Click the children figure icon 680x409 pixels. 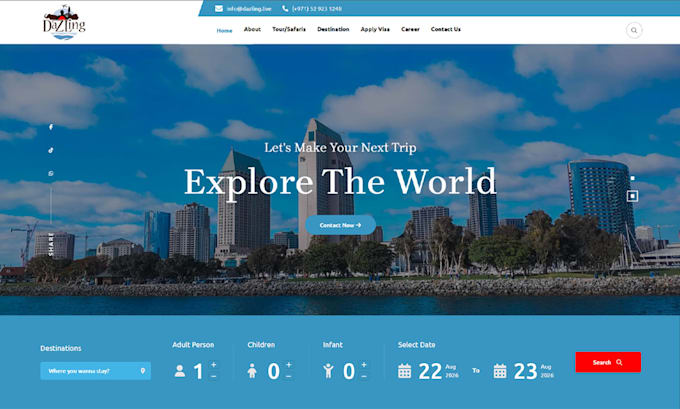252,371
